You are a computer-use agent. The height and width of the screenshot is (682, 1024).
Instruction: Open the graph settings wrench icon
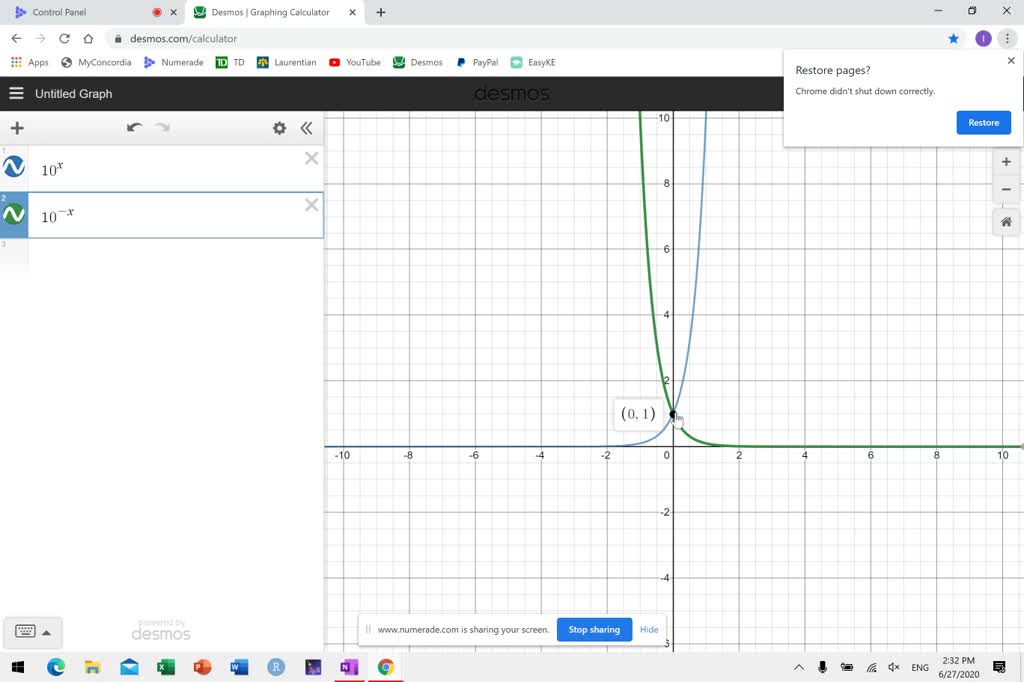279,128
